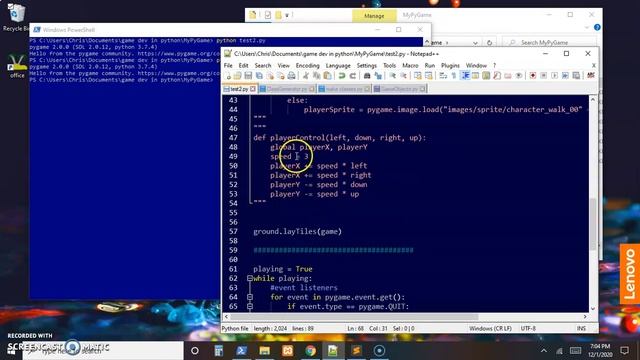Viewport: 640px width, 360px height.
Task: Click the Cut scissors icon
Action: point(306,76)
